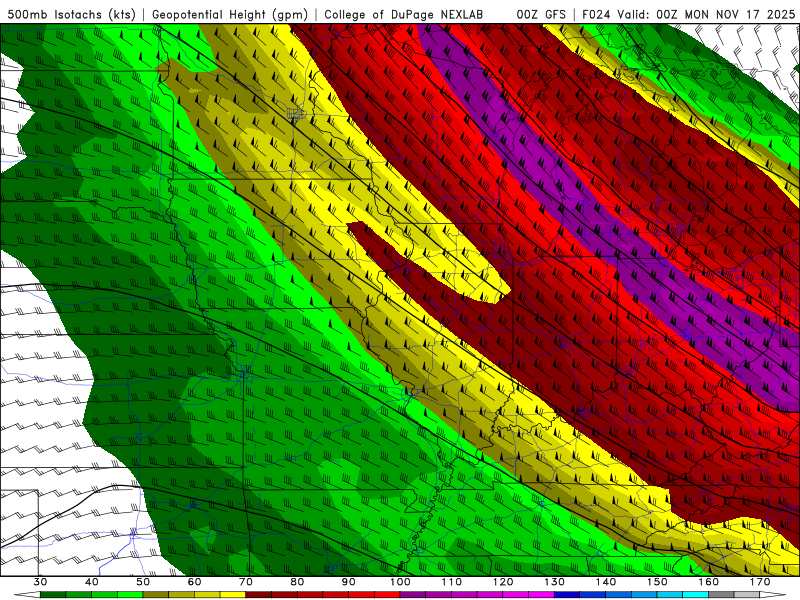800x600 pixels.
Task: Click the '110' label on the color scale
Action: 452,582
